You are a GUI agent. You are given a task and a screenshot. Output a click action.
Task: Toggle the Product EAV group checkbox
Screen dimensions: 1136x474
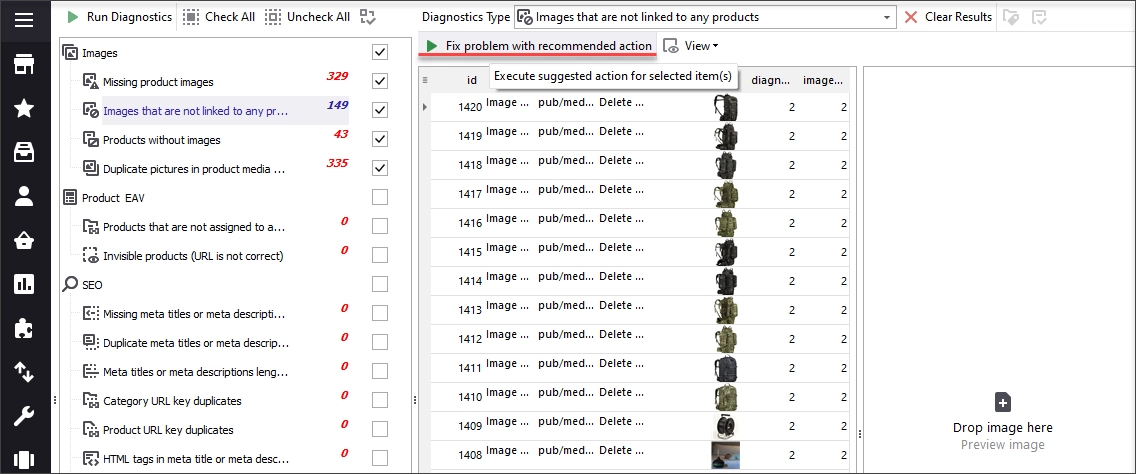pos(380,197)
